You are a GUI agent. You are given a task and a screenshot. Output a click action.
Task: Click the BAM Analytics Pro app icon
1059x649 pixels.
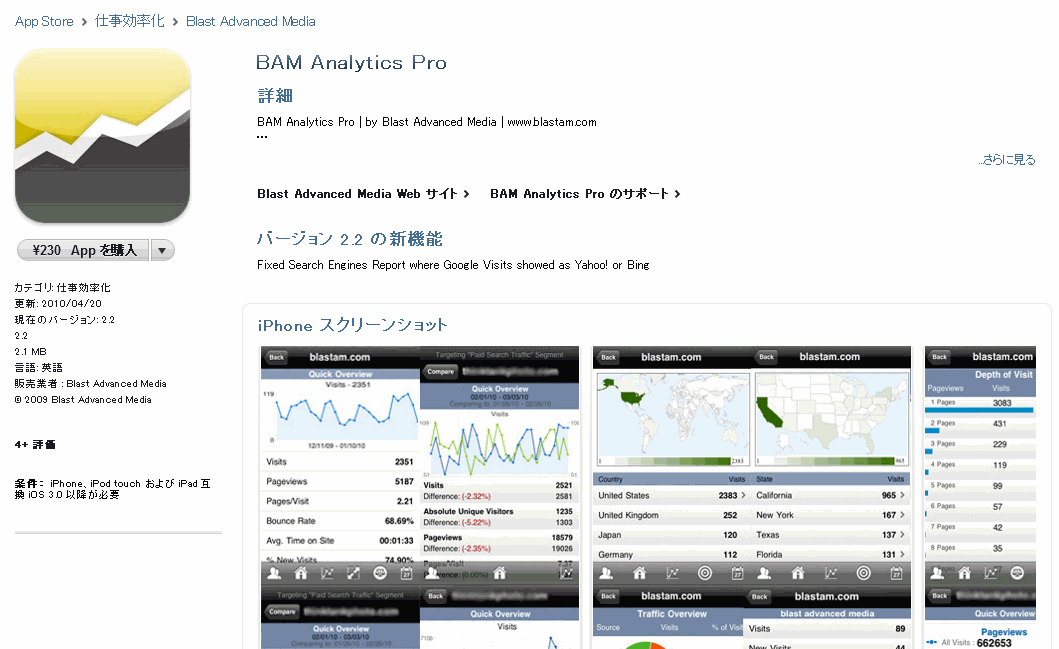pos(103,136)
